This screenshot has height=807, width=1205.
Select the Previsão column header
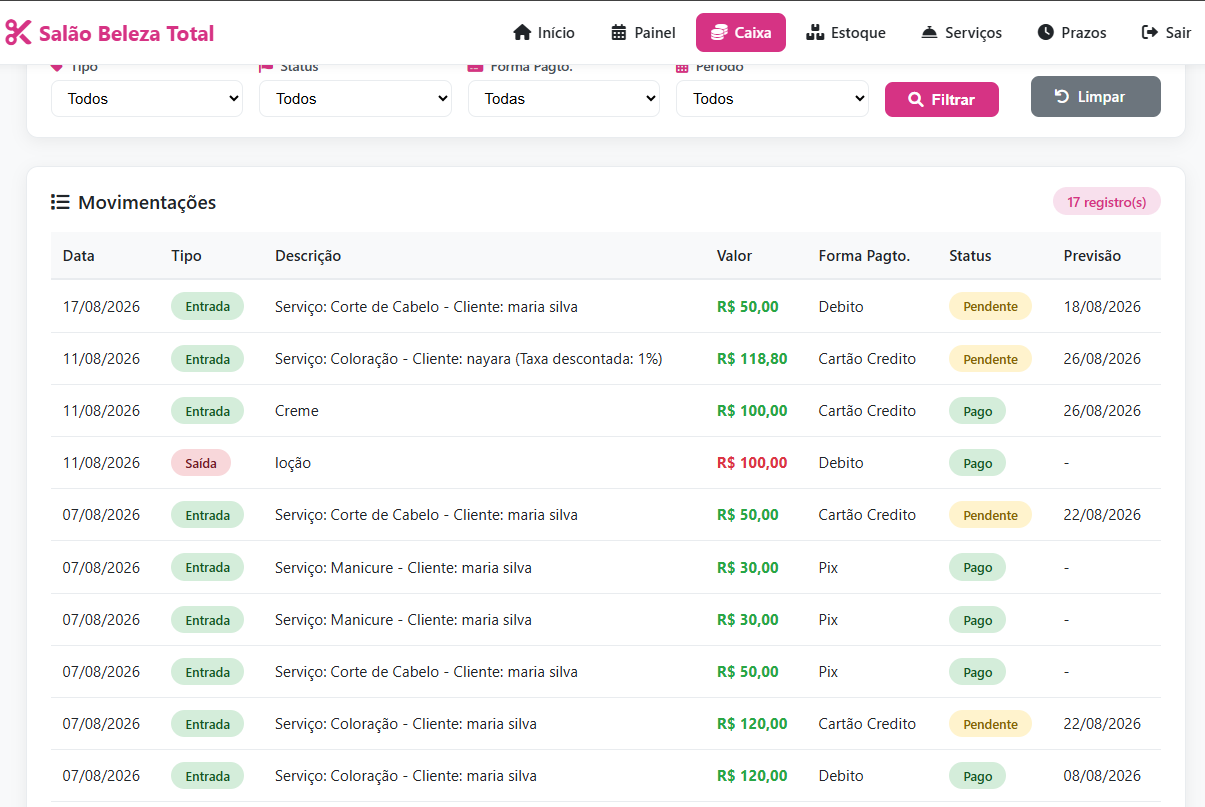(x=1092, y=256)
